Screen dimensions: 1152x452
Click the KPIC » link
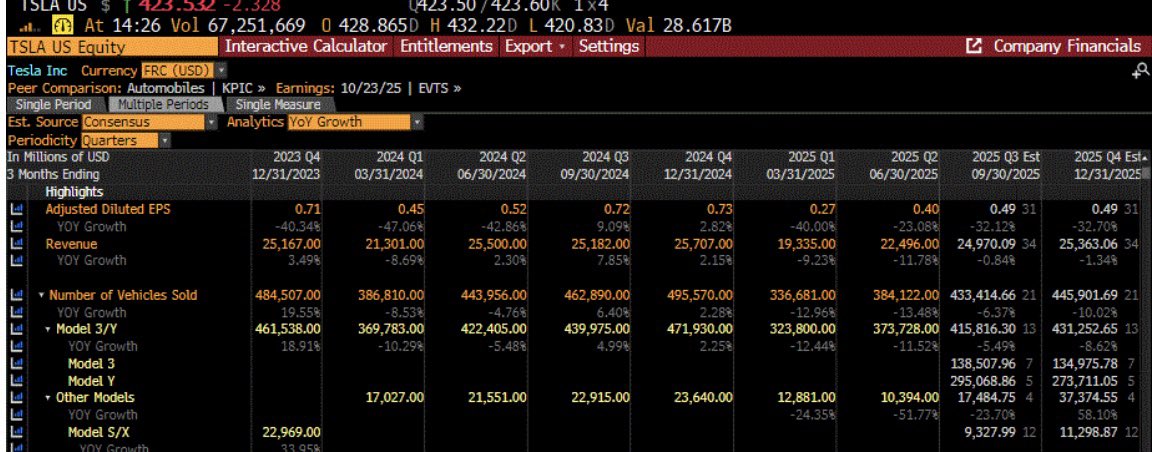click(x=243, y=88)
